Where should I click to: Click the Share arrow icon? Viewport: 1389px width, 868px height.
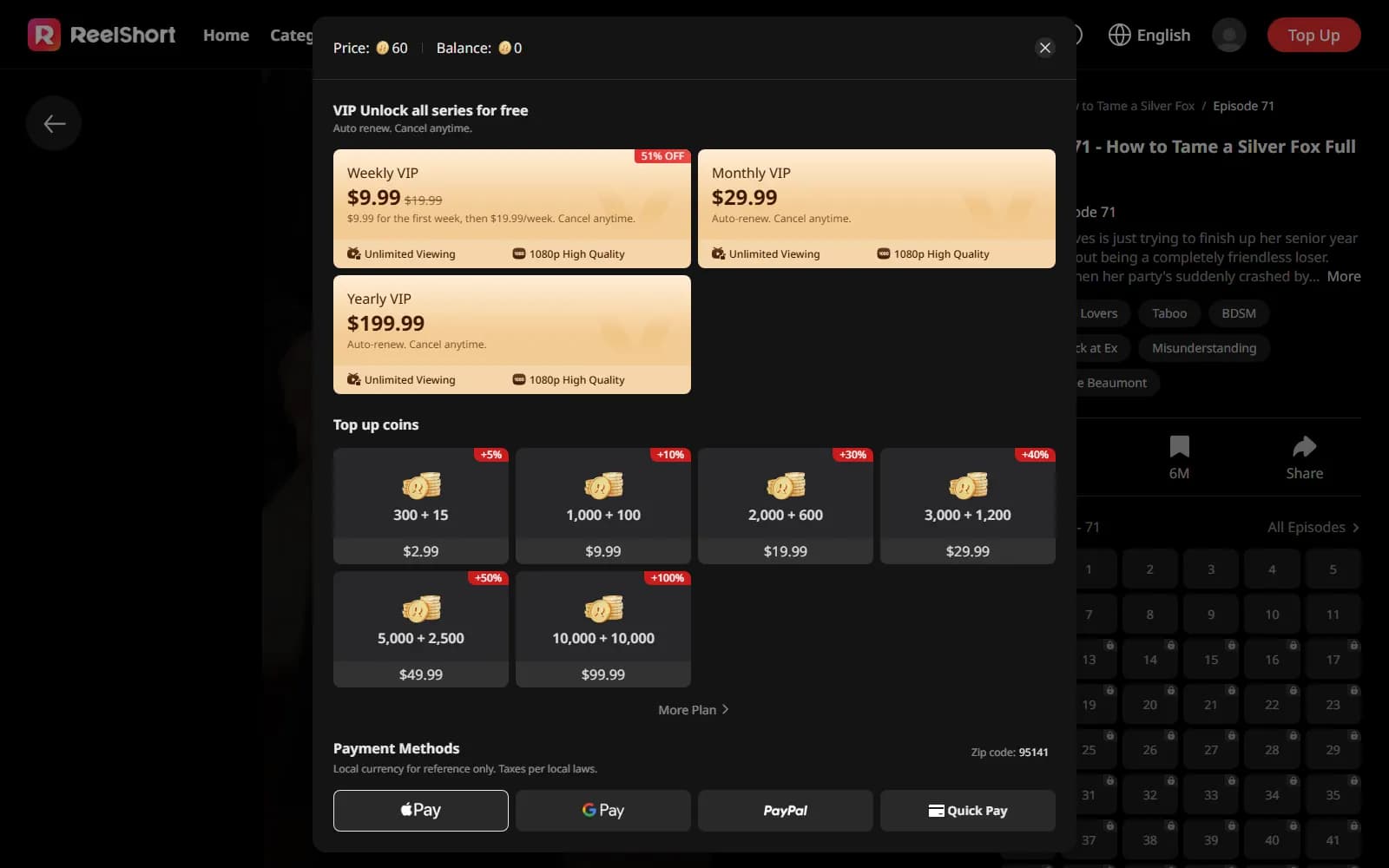1304,447
